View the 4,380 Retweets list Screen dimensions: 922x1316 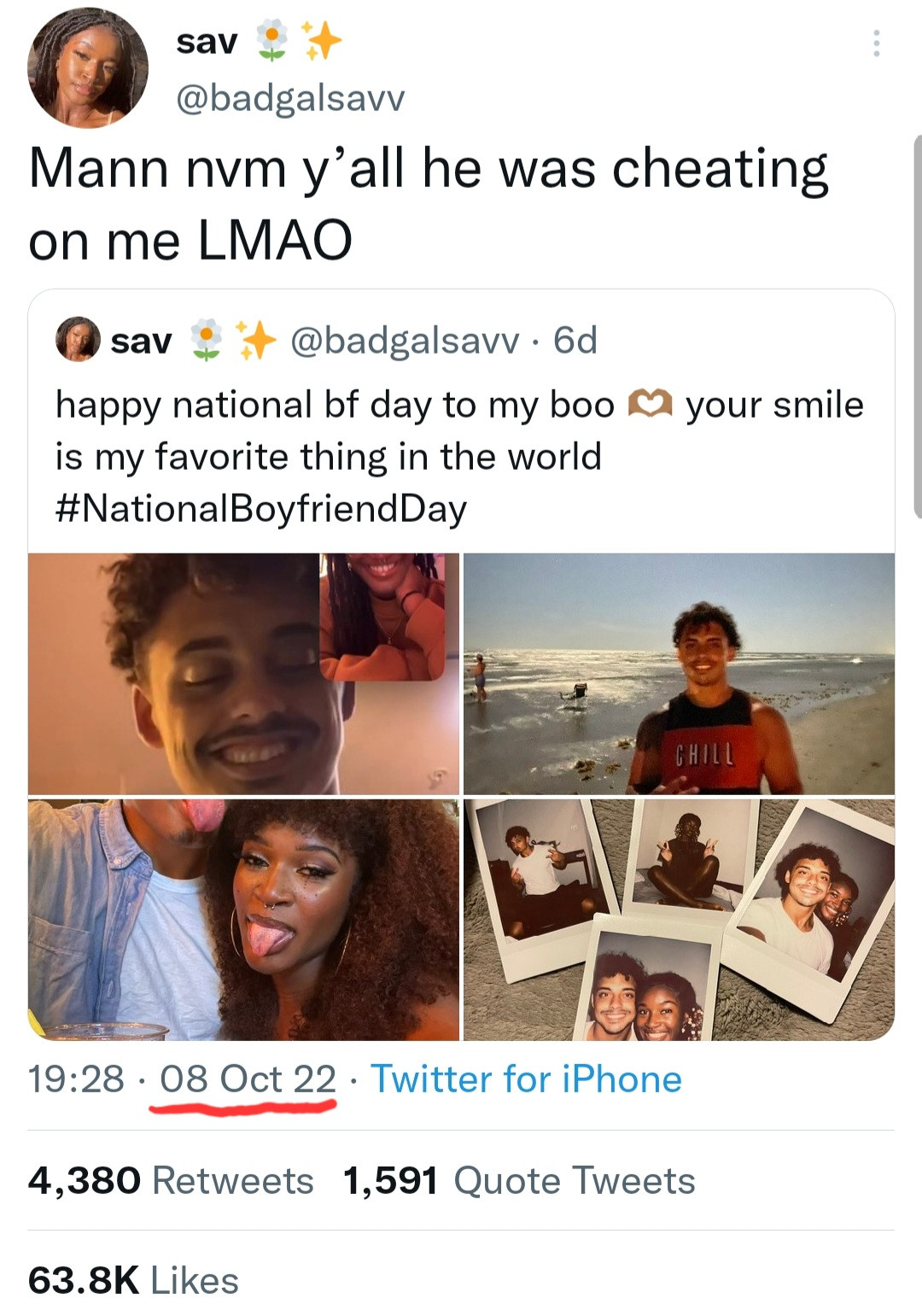click(x=171, y=1181)
